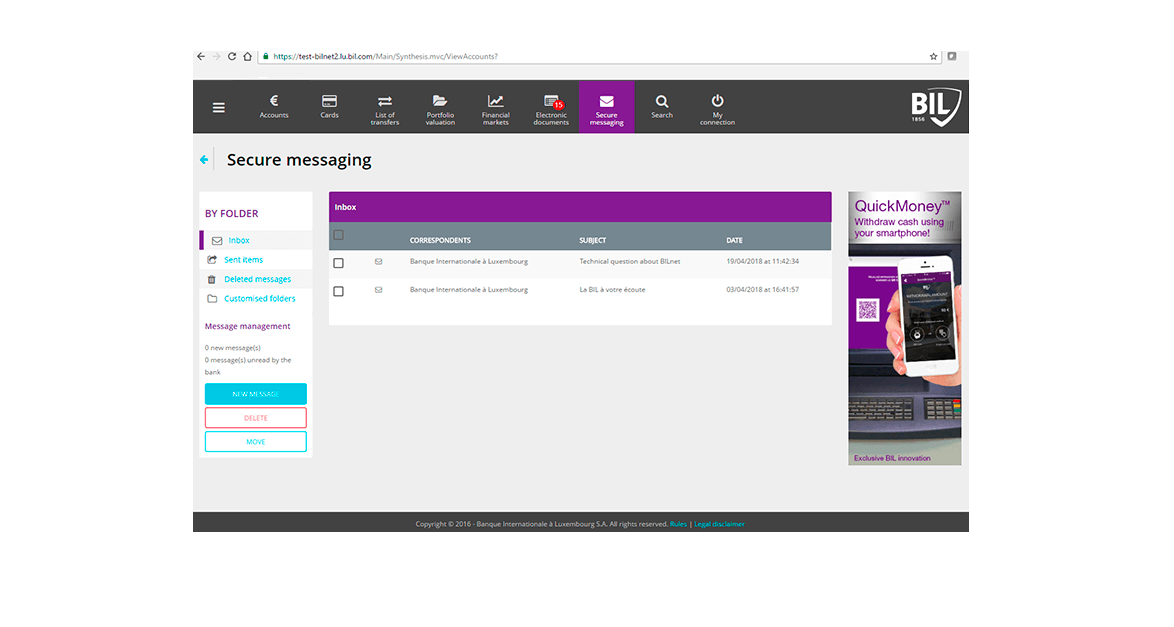The image size is (1174, 627).
Task: Click correspondent of 03/04/2018 message
Action: pyautogui.click(x=469, y=290)
